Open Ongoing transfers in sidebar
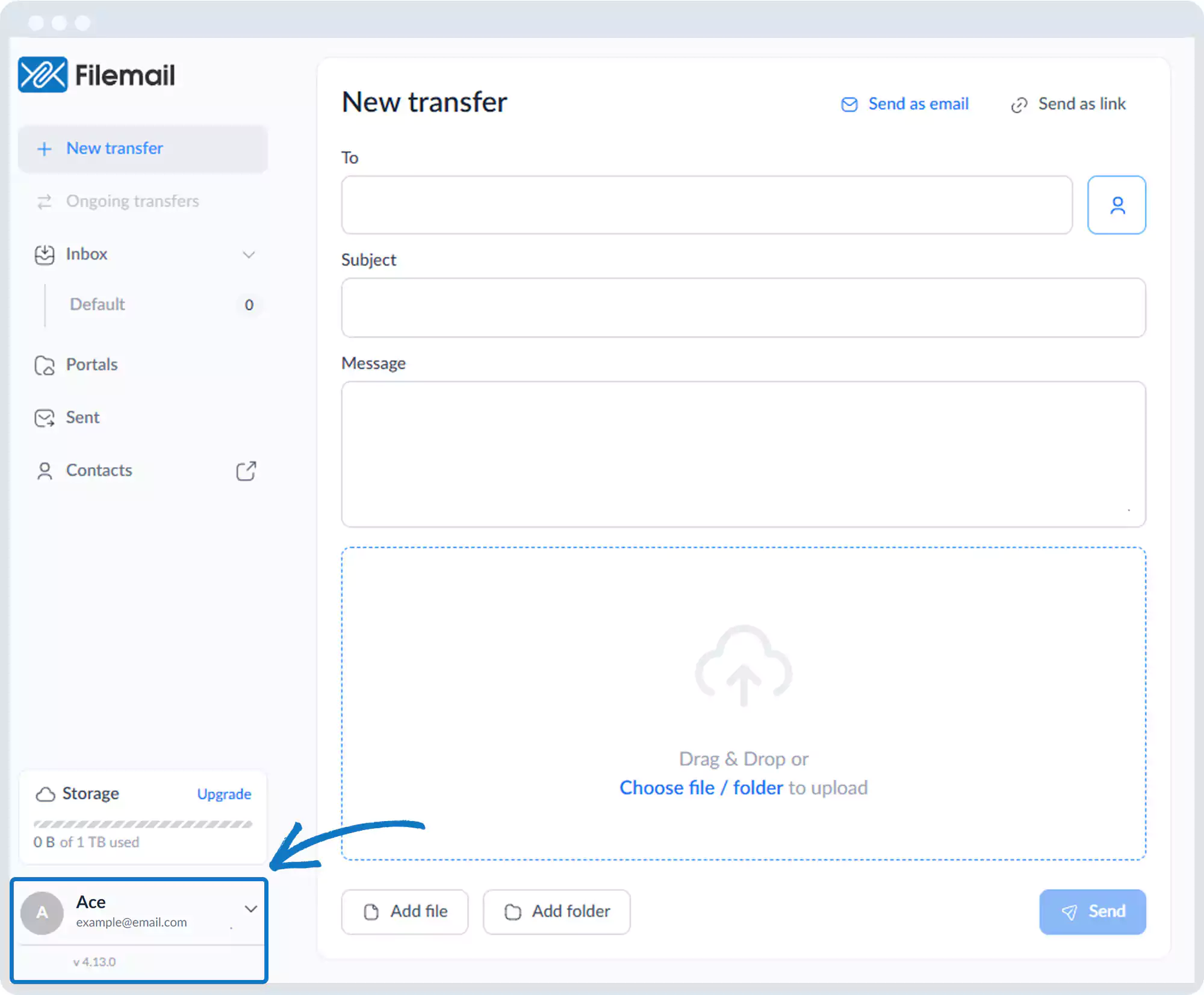The width and height of the screenshot is (1204, 995). 132,201
